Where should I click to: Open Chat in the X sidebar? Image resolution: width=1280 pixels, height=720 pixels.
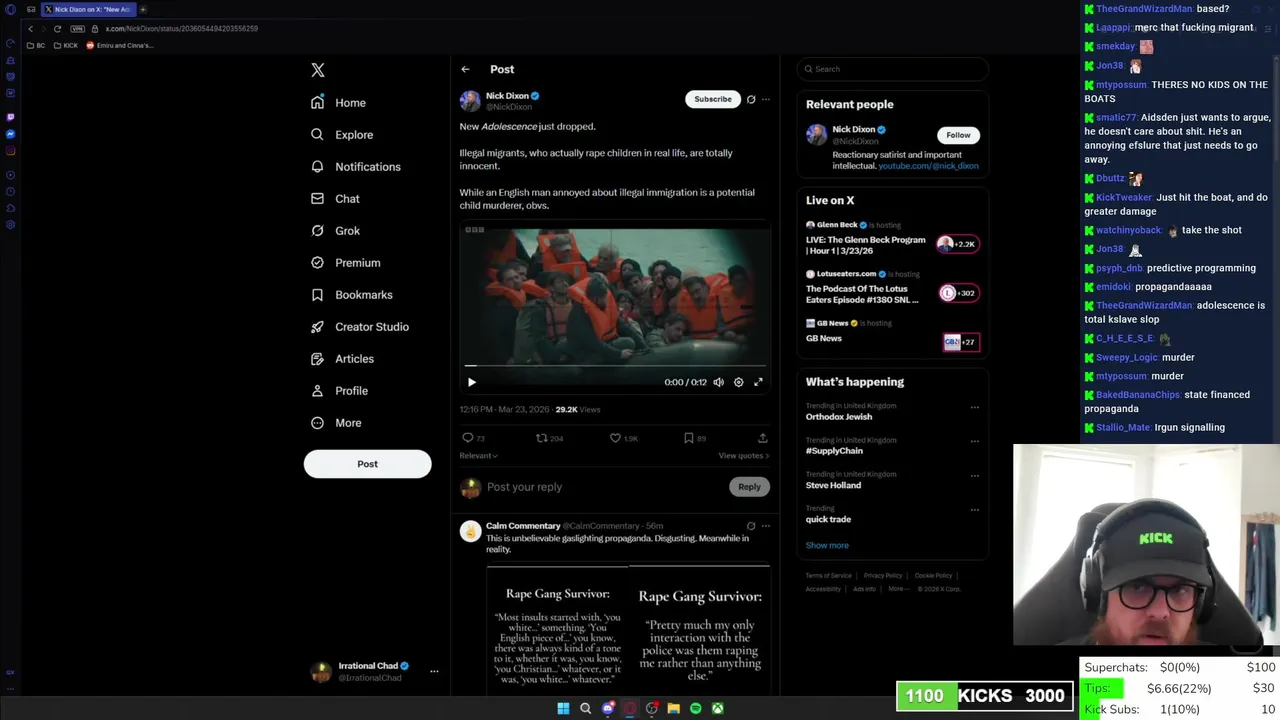coord(335,199)
